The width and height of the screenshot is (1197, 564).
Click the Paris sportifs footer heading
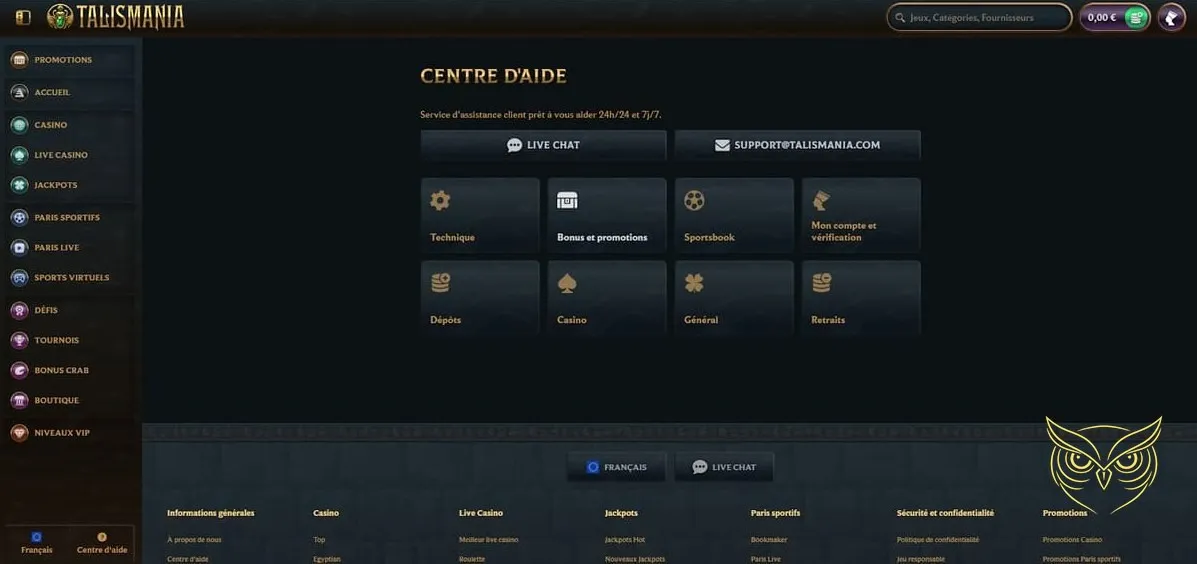pos(775,513)
